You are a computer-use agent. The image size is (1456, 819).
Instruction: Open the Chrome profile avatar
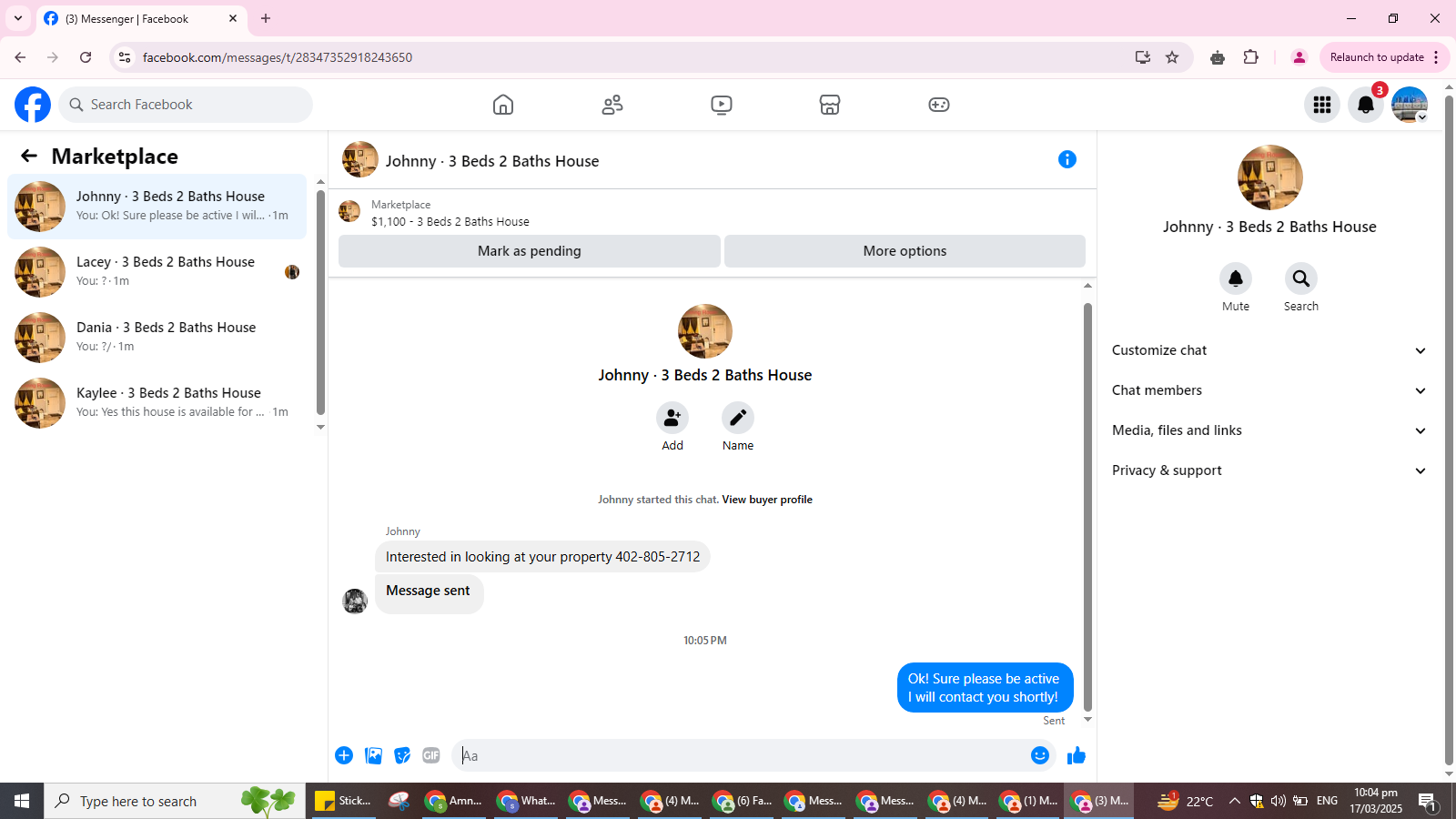[1299, 57]
